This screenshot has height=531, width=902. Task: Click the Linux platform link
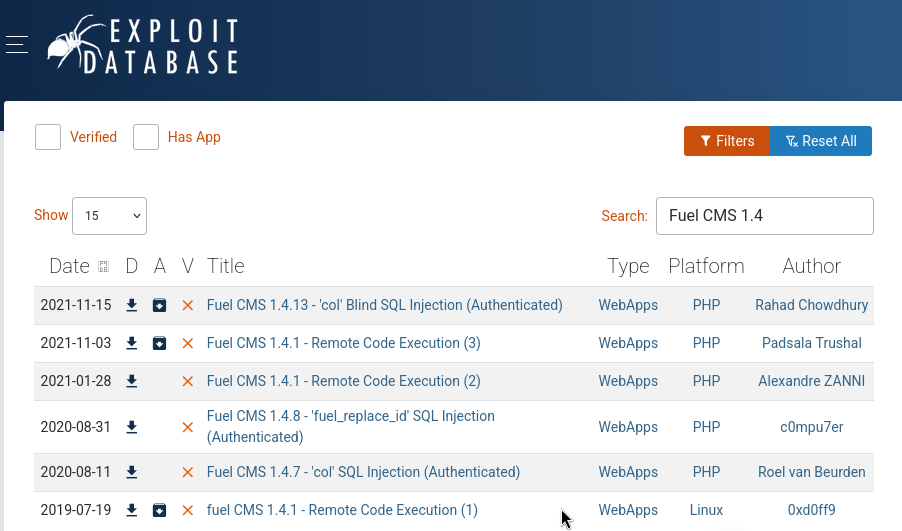point(706,510)
